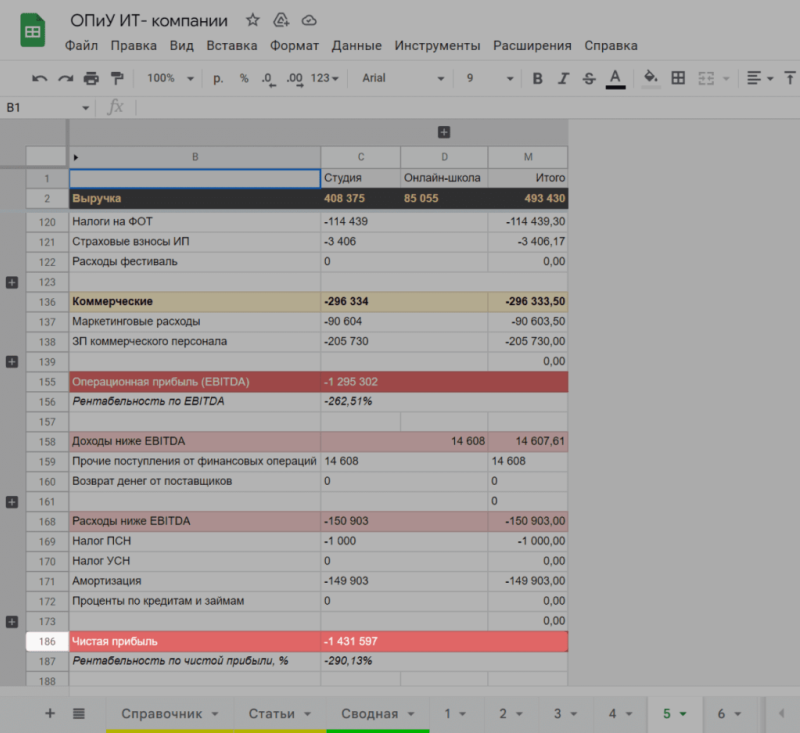Open the Вставка menu
The height and width of the screenshot is (733, 800).
pyautogui.click(x=232, y=45)
